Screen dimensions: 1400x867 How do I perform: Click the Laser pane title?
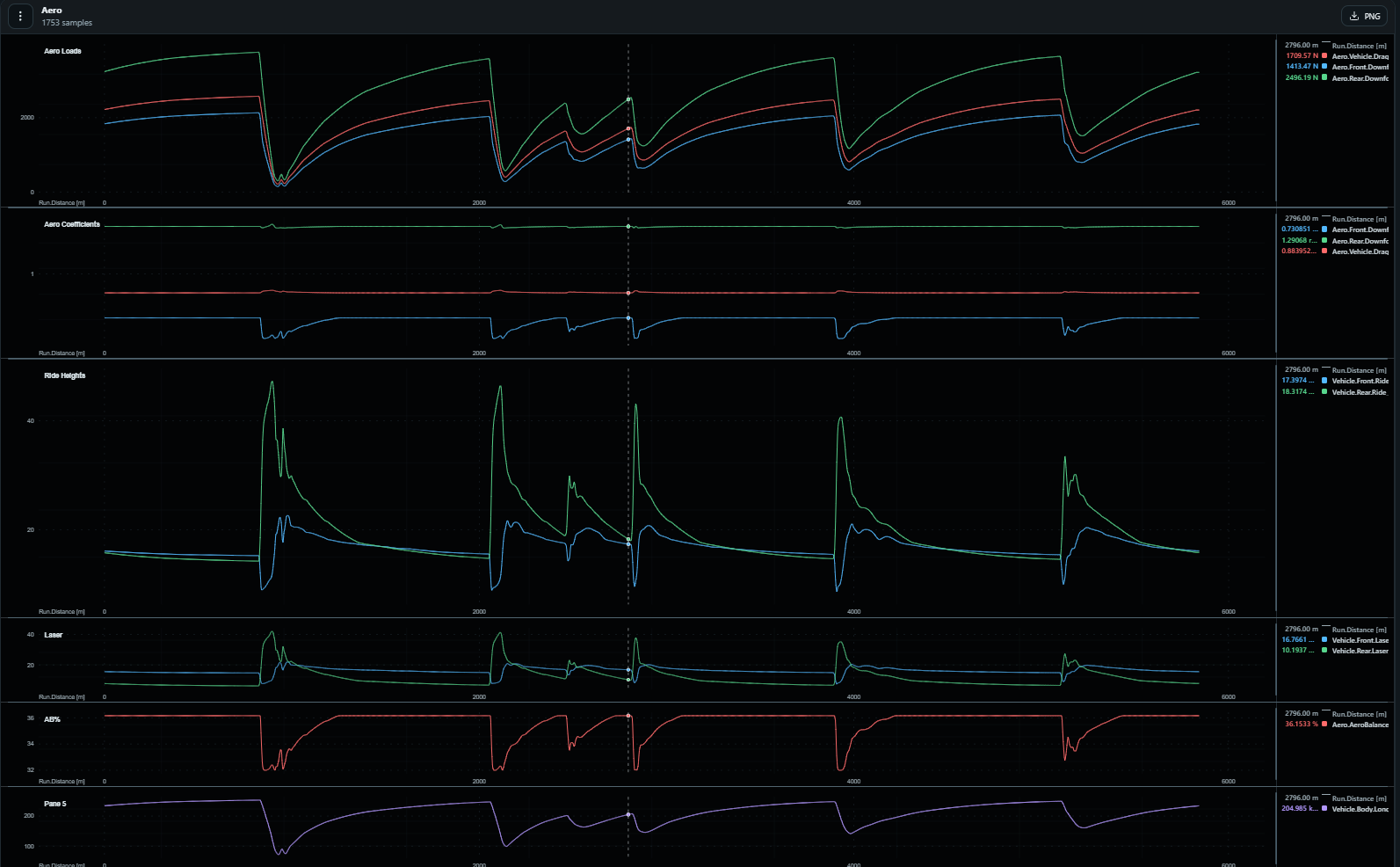click(54, 635)
